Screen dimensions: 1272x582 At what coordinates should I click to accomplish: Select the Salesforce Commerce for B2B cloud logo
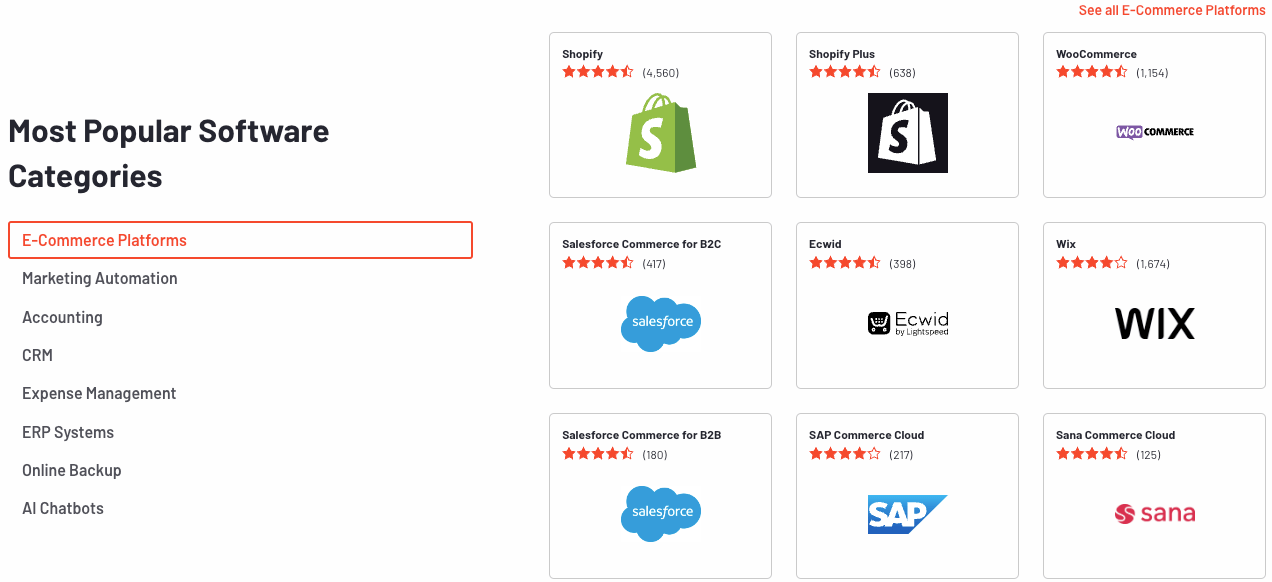tap(661, 514)
